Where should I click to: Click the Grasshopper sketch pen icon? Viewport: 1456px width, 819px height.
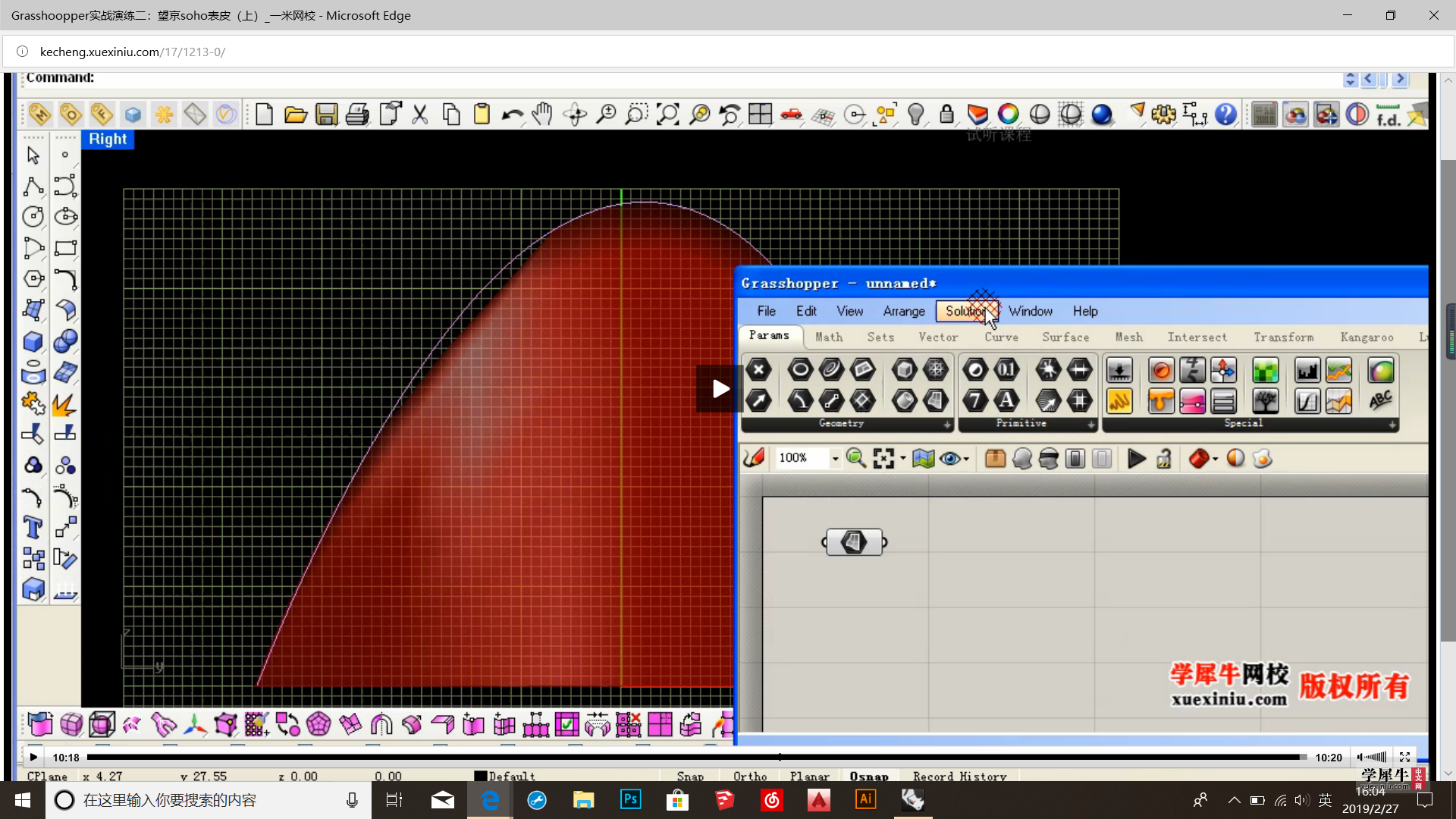coord(755,458)
